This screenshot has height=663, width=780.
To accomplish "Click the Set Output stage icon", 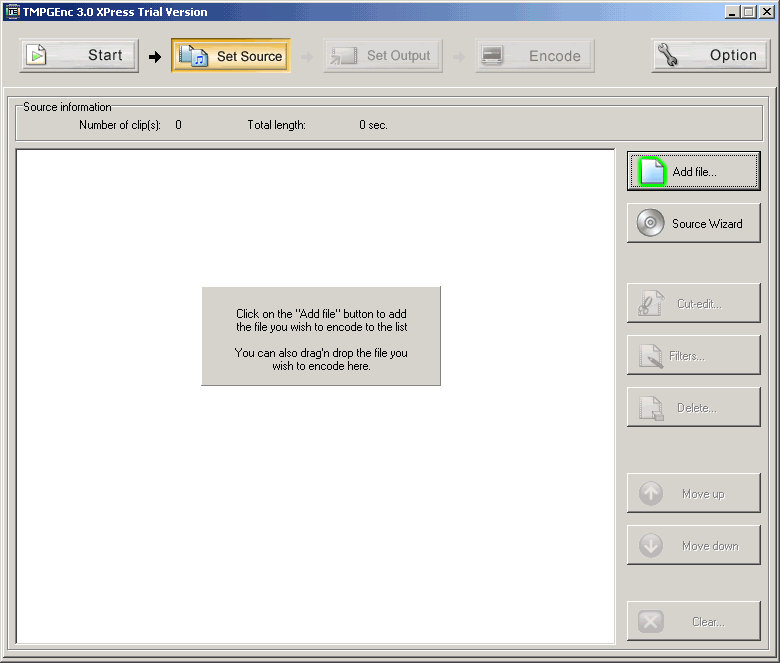I will (342, 56).
